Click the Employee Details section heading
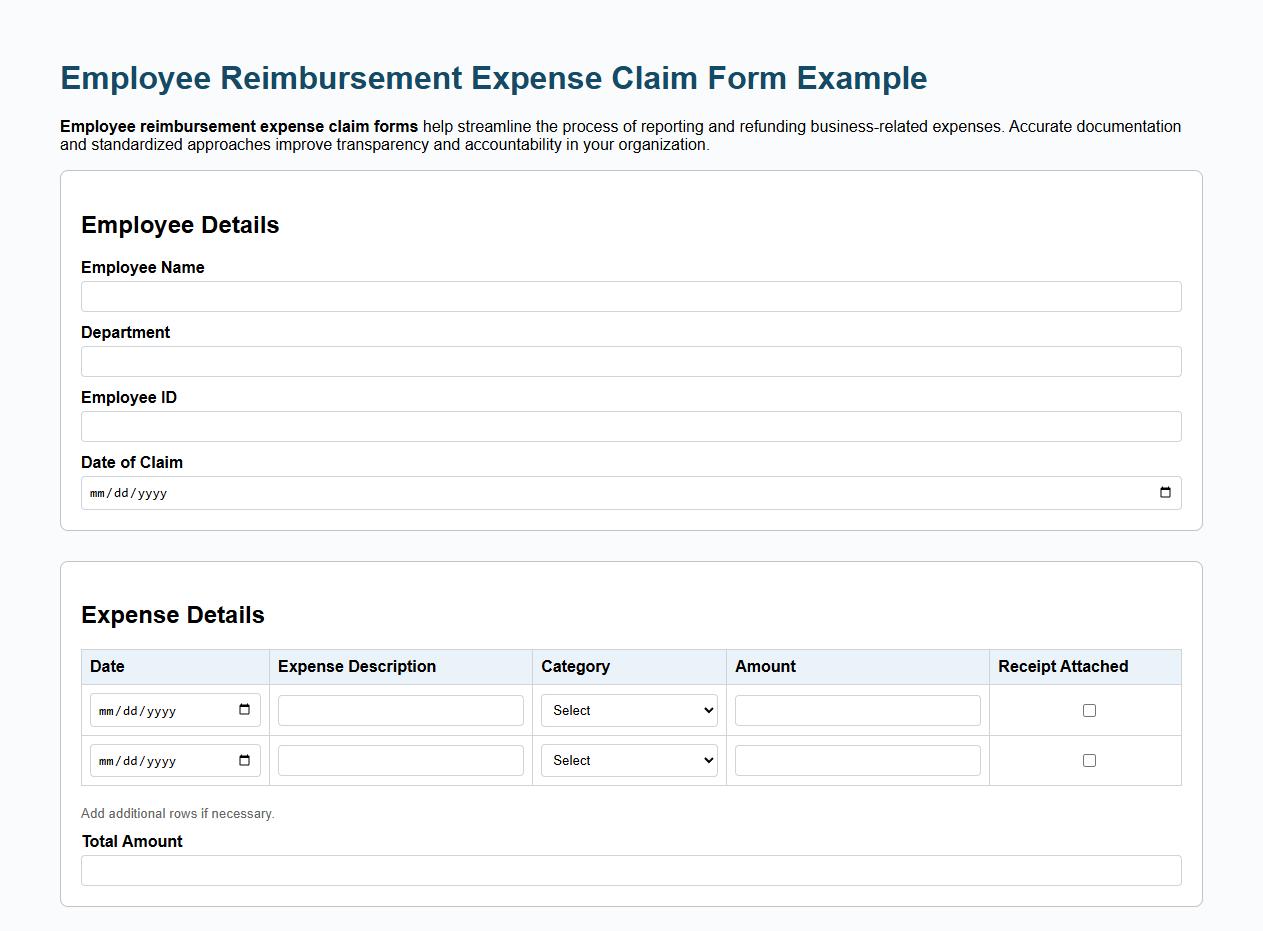 pyautogui.click(x=180, y=225)
